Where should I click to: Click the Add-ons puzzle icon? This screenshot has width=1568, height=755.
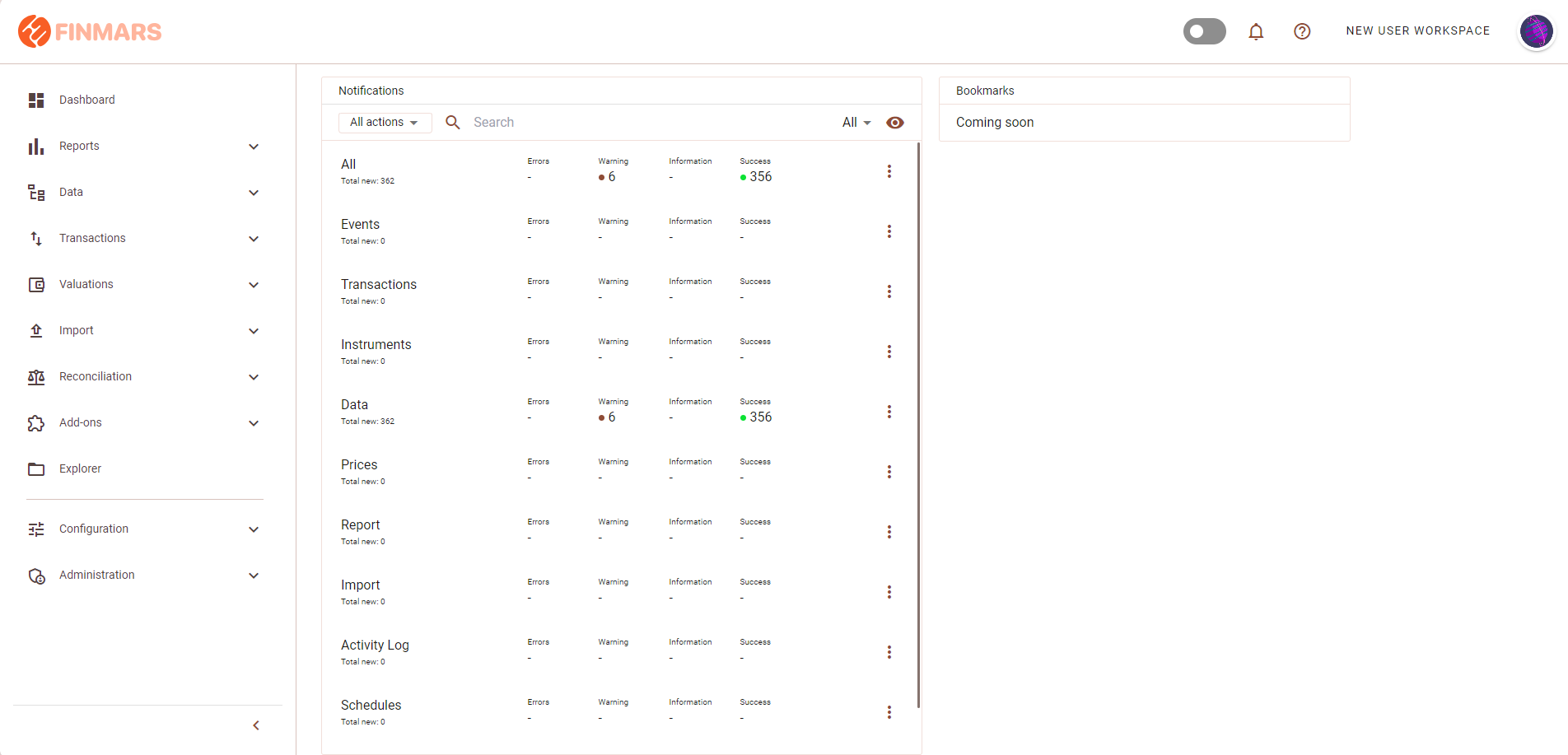pyautogui.click(x=36, y=423)
